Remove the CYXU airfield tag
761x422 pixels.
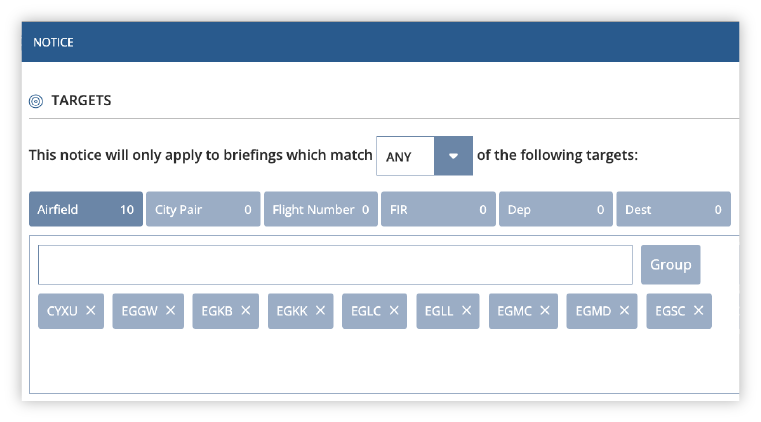point(91,310)
